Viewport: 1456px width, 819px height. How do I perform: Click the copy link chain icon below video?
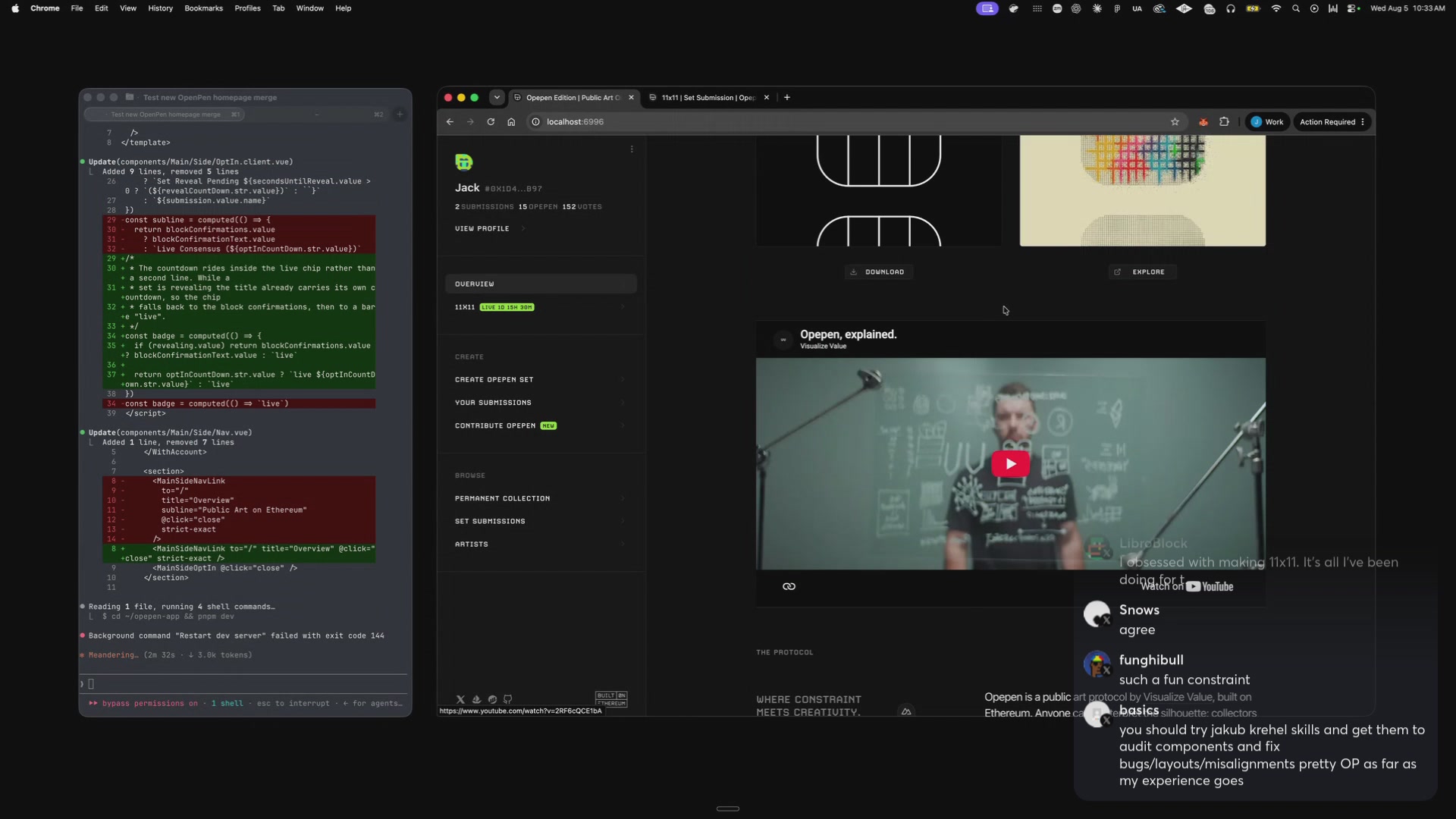pos(789,586)
